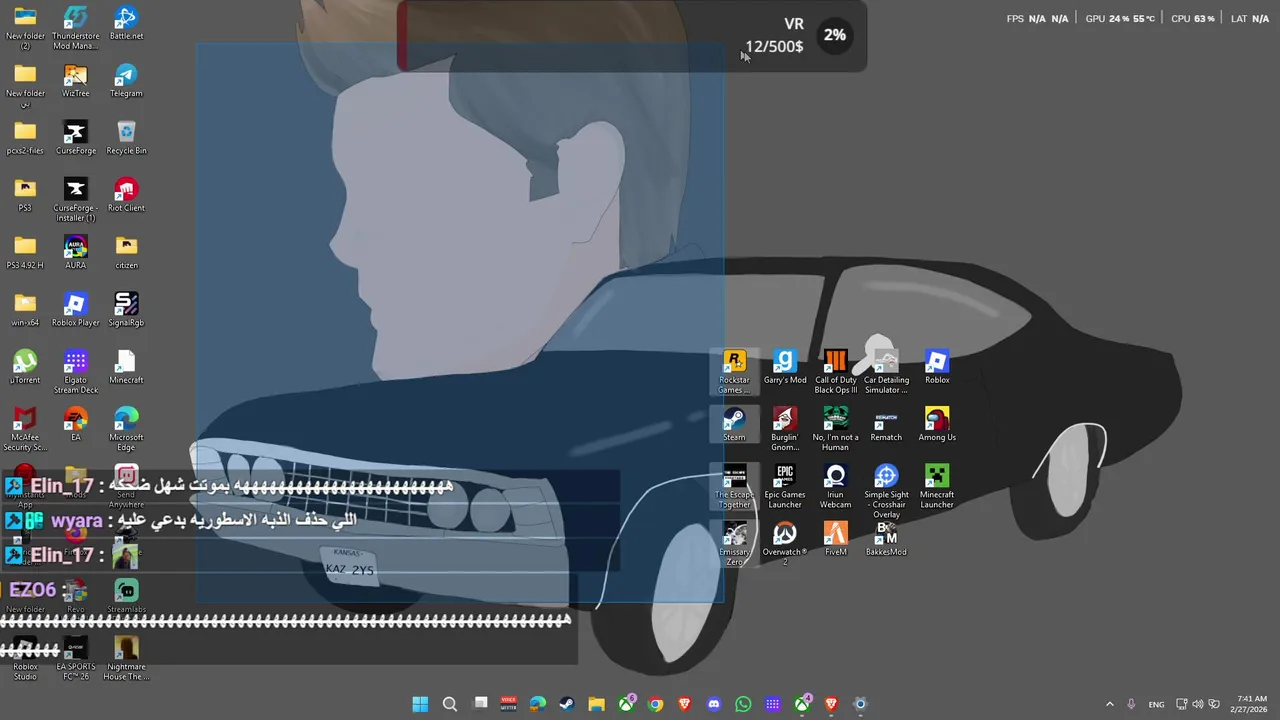The width and height of the screenshot is (1280, 720).
Task: Launch Among Us from the desktop
Action: tap(937, 425)
